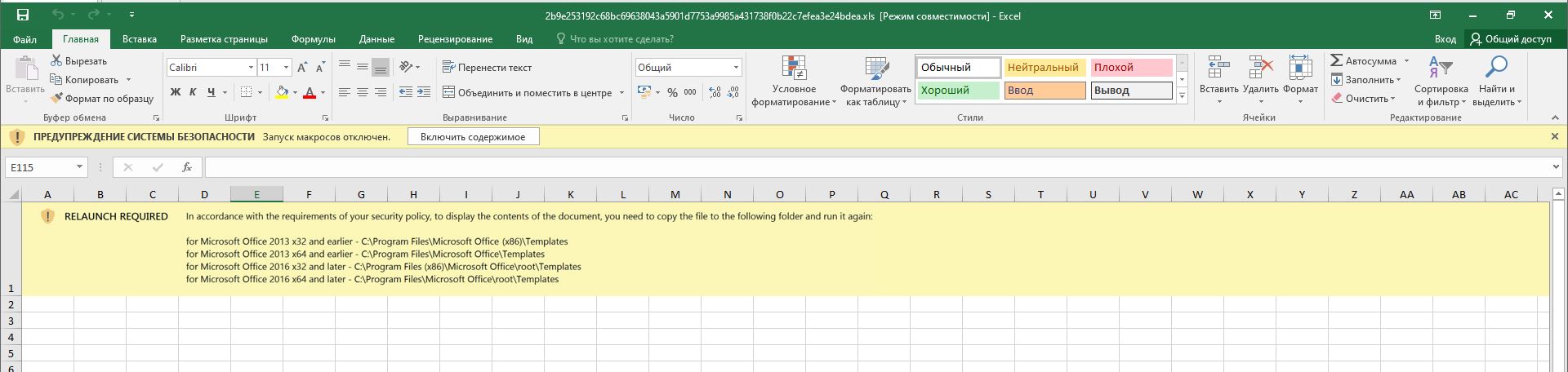Apply accounting currency format icon
The image size is (1568, 372).
[644, 92]
